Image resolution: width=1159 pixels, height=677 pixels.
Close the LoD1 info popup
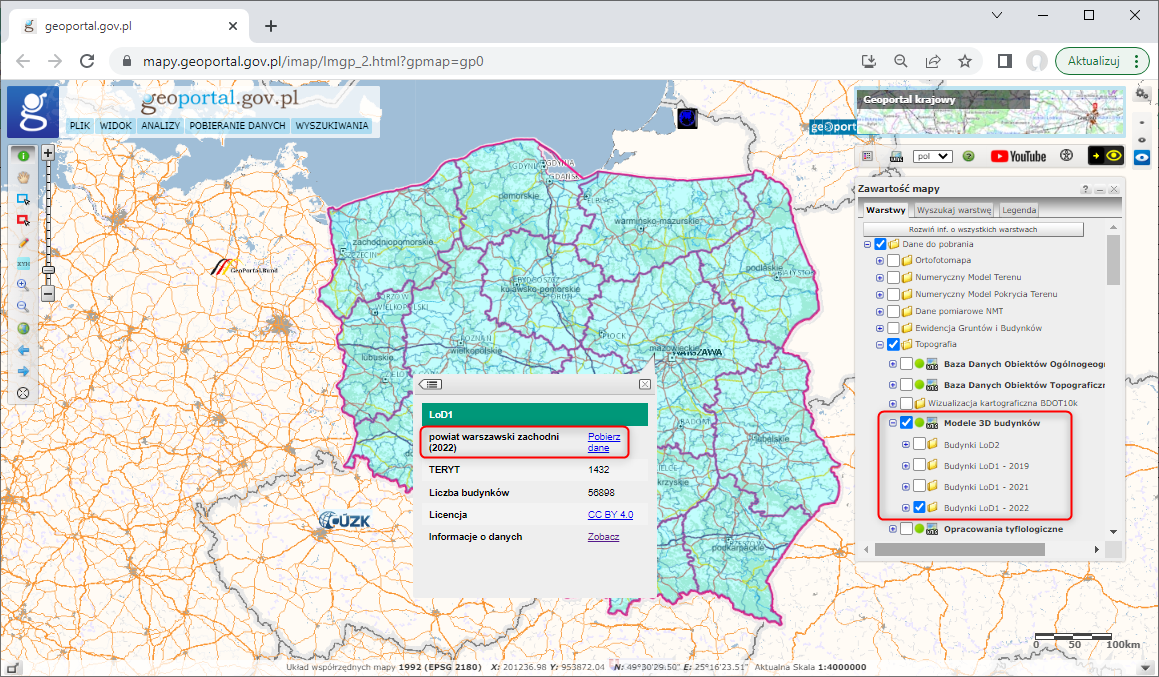(x=645, y=384)
